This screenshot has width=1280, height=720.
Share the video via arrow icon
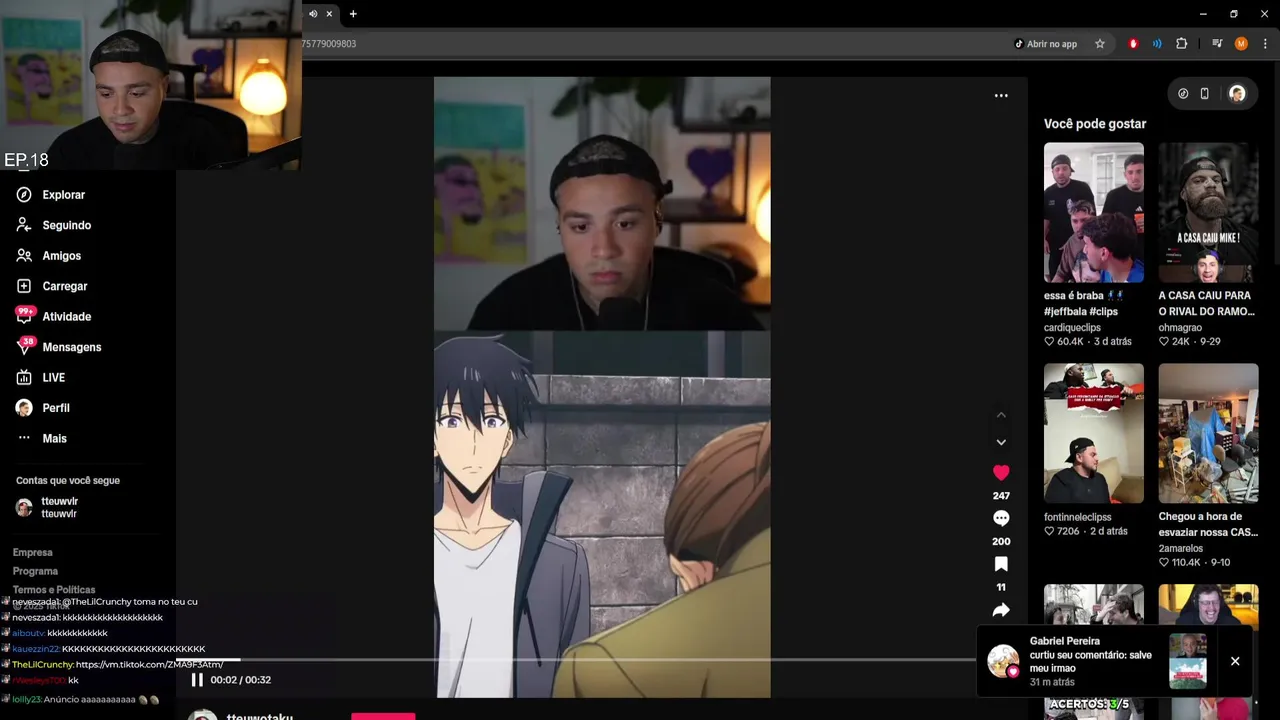(x=1001, y=610)
